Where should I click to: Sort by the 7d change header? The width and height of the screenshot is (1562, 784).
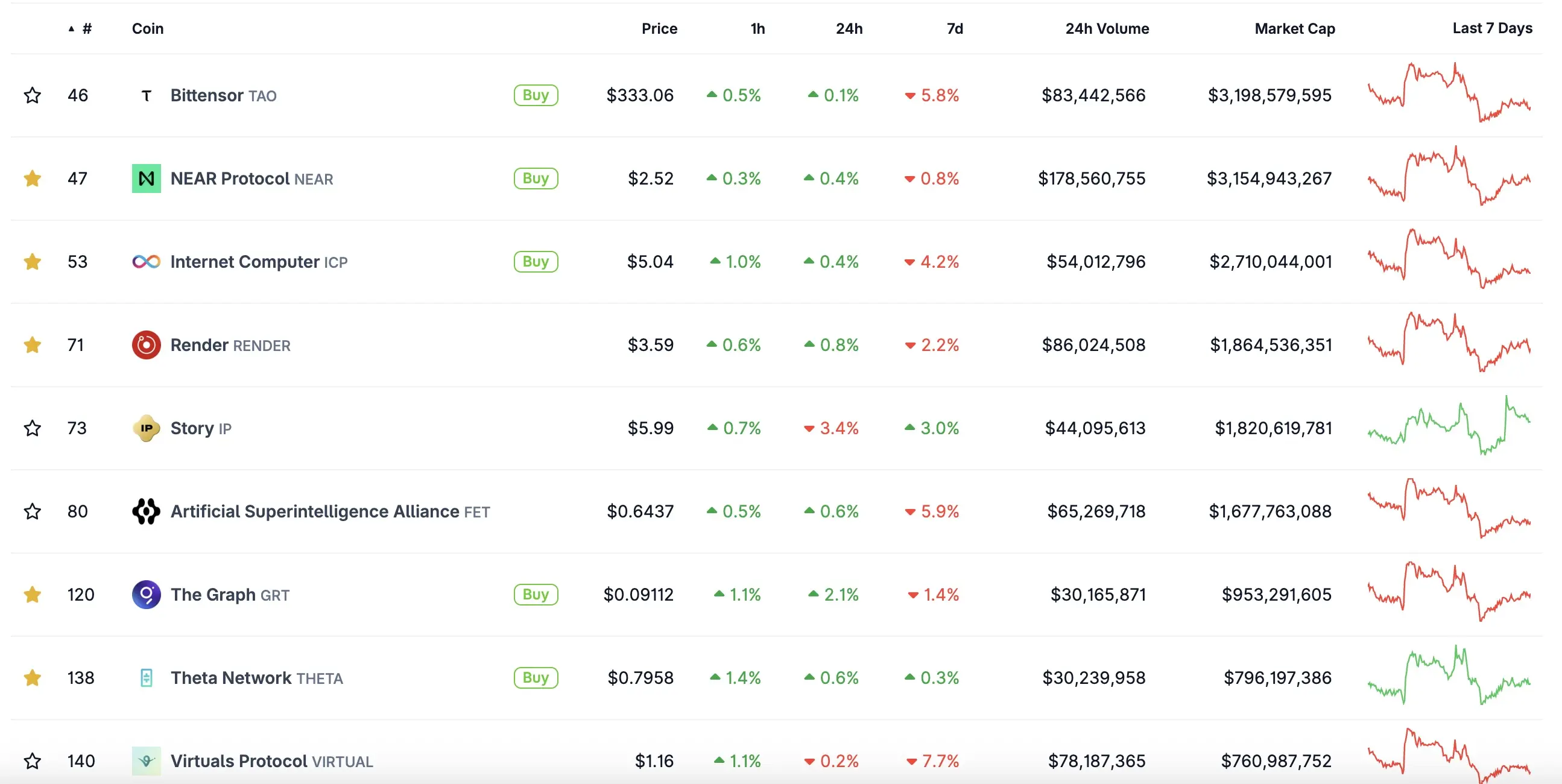tap(955, 28)
